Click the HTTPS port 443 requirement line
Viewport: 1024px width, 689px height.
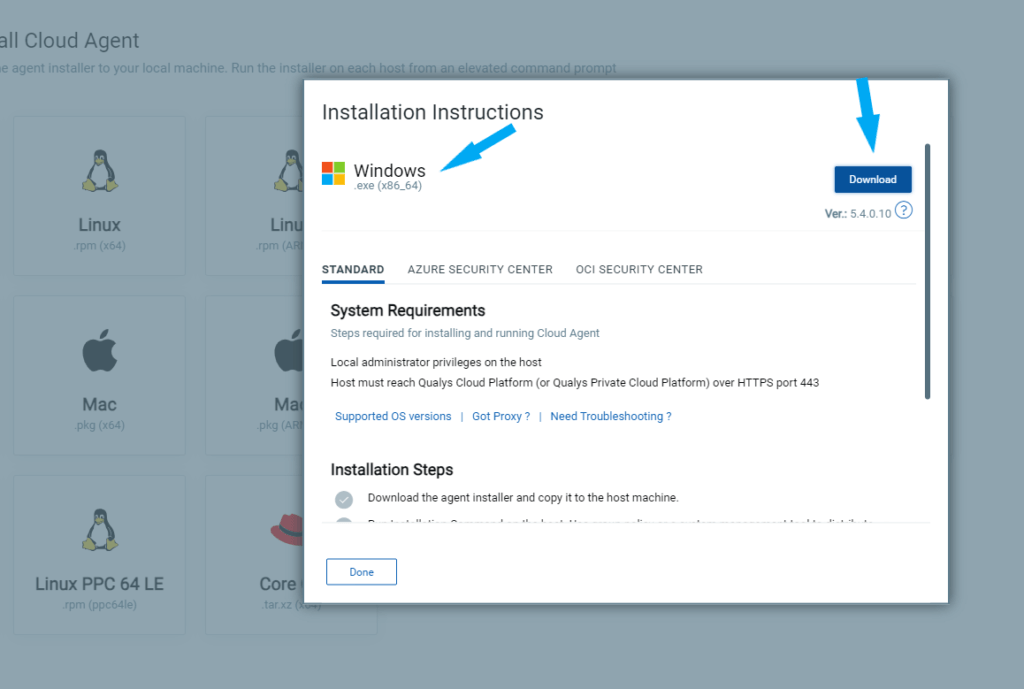click(574, 383)
